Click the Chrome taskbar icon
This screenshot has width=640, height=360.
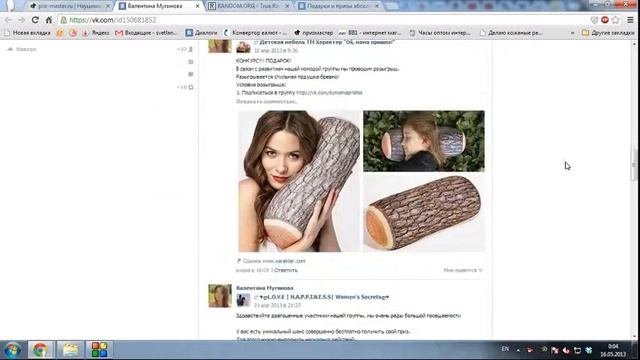[40, 350]
